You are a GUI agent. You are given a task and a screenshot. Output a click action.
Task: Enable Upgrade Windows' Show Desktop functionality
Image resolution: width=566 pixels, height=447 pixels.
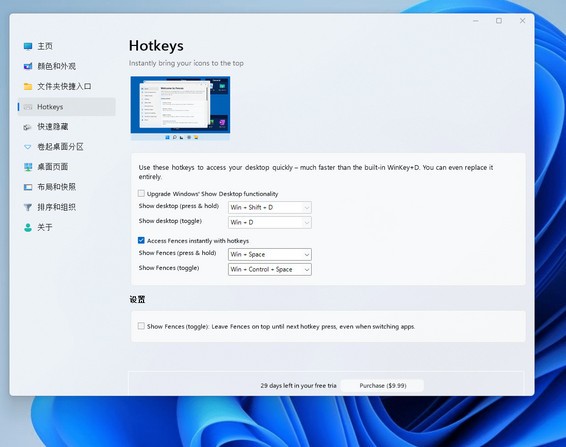coord(141,194)
